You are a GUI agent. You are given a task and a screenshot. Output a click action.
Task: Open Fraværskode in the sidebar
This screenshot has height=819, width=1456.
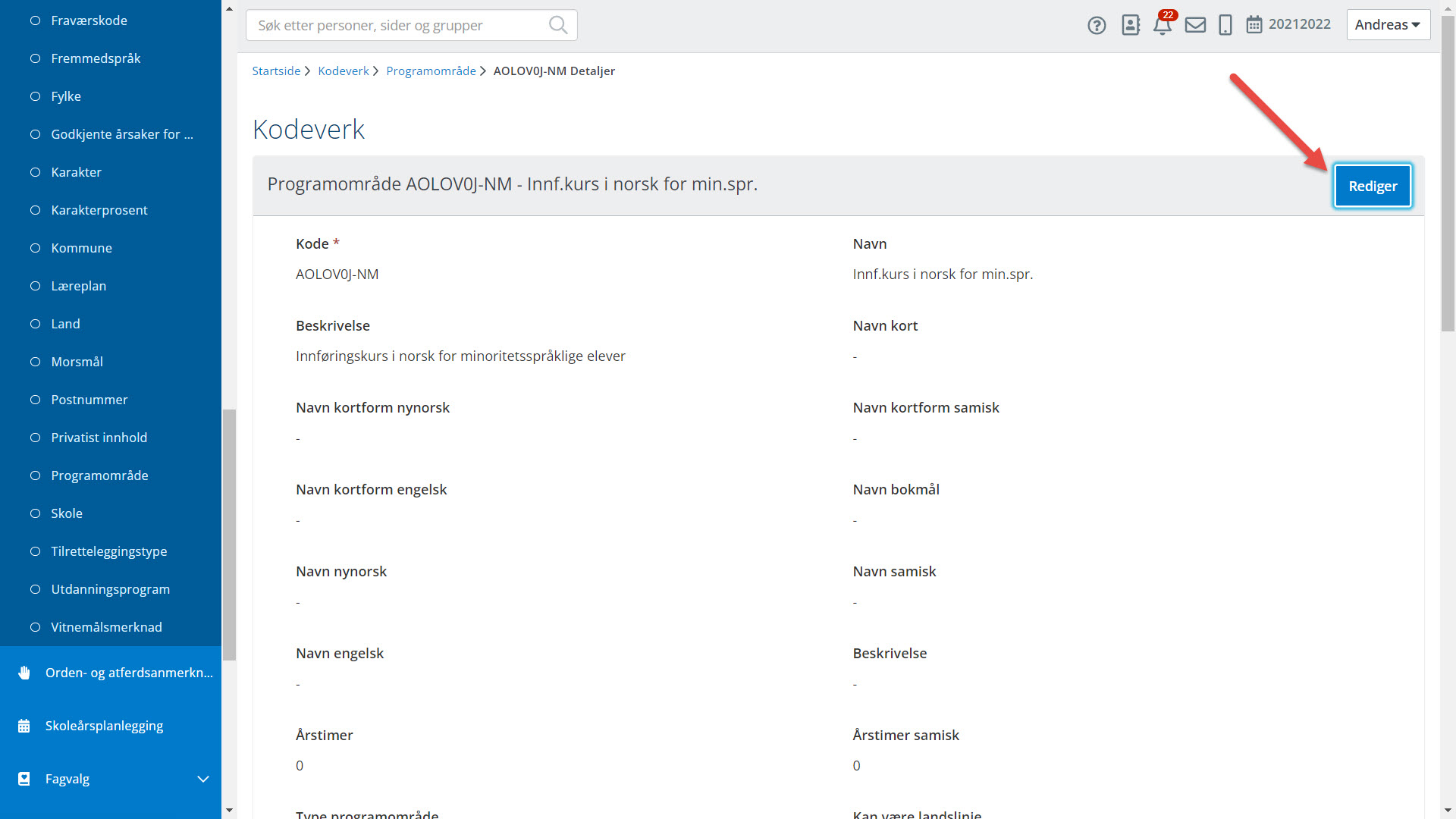(x=89, y=20)
